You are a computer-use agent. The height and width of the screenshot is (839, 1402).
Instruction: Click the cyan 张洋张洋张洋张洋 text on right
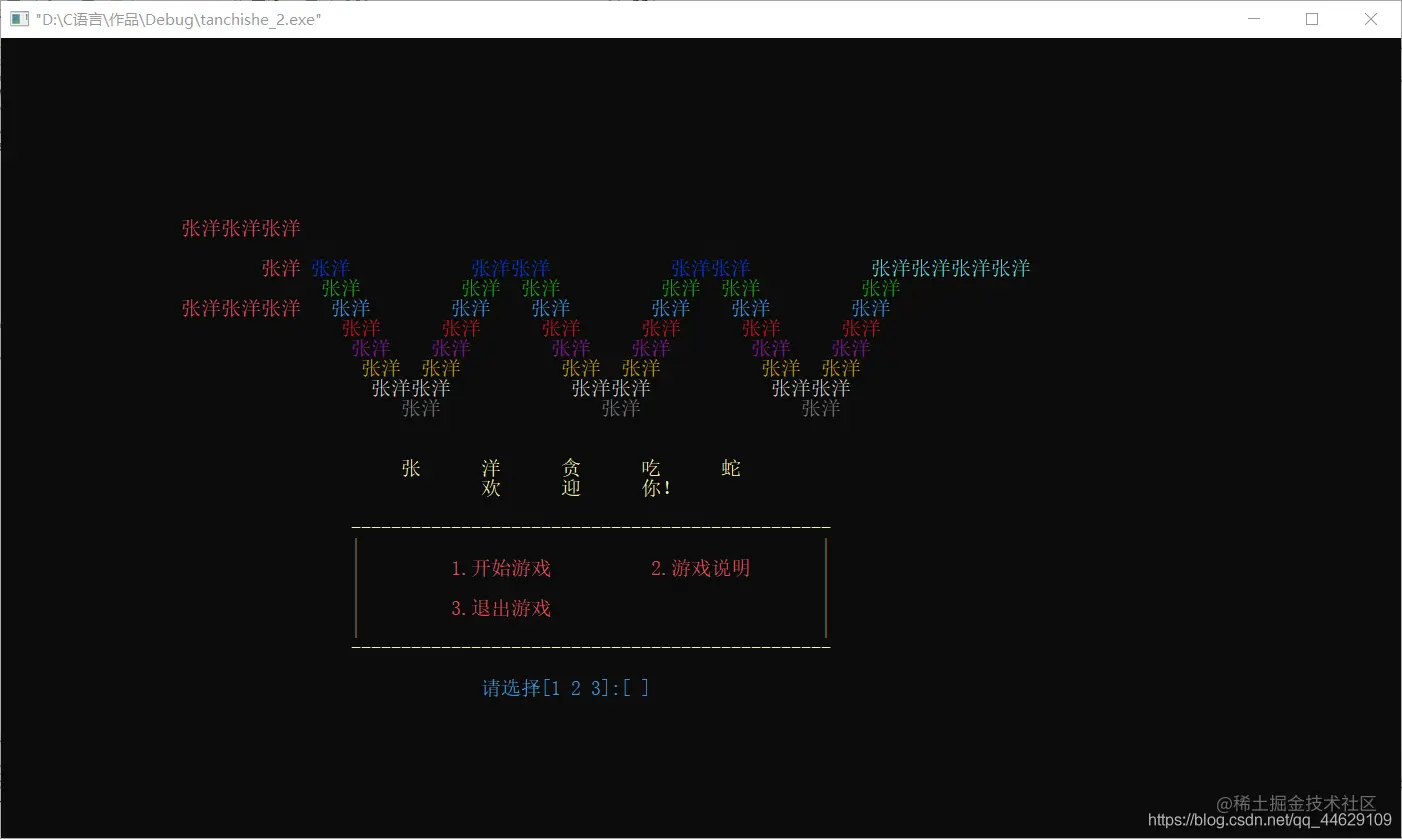pos(950,268)
